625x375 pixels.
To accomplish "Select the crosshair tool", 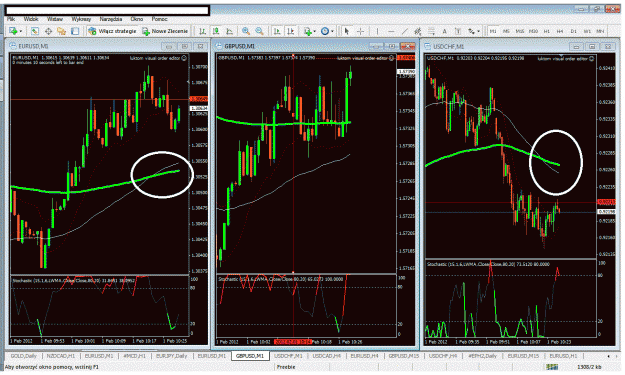I will [x=360, y=31].
